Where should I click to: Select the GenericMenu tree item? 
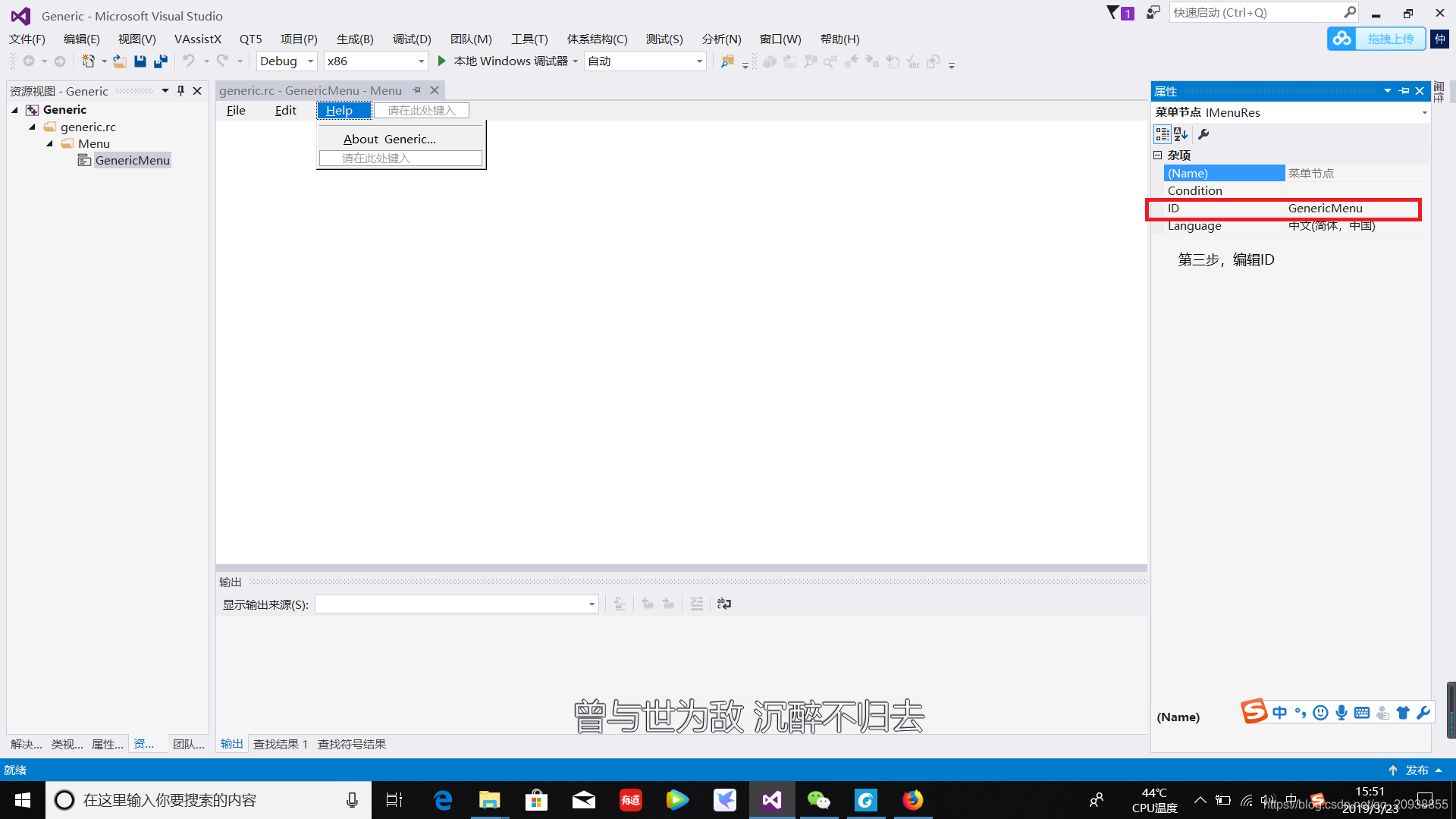point(133,161)
